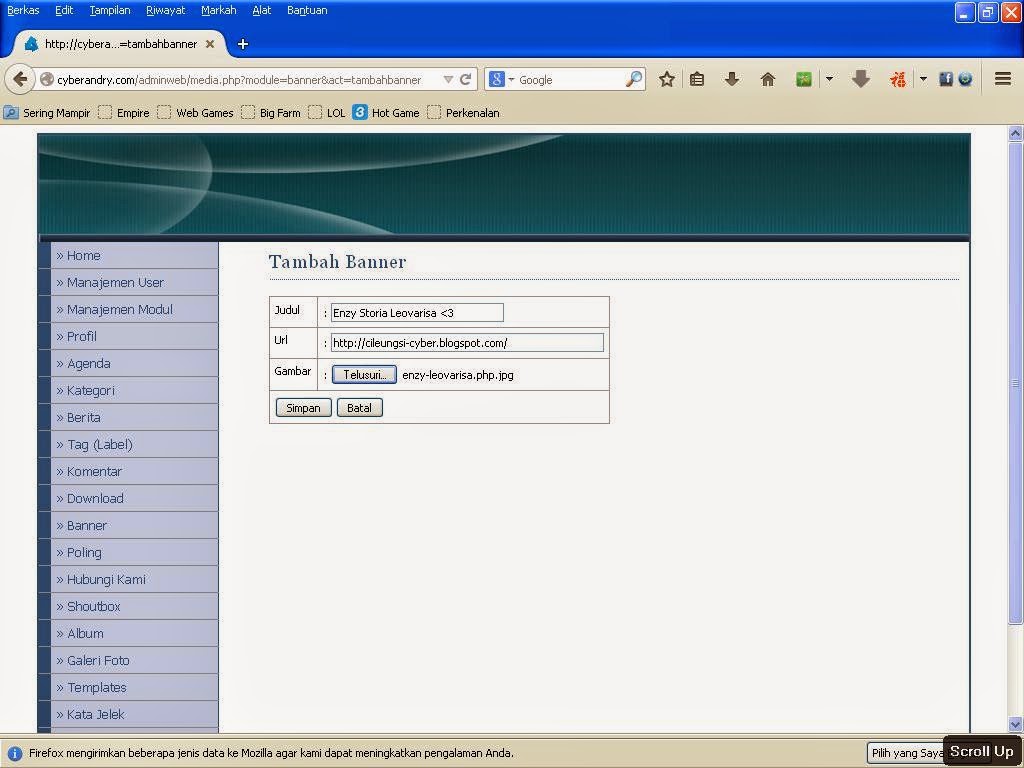Screen dimensions: 1024x768
Task: Click the green addon icon in the toolbar
Action: coord(803,80)
